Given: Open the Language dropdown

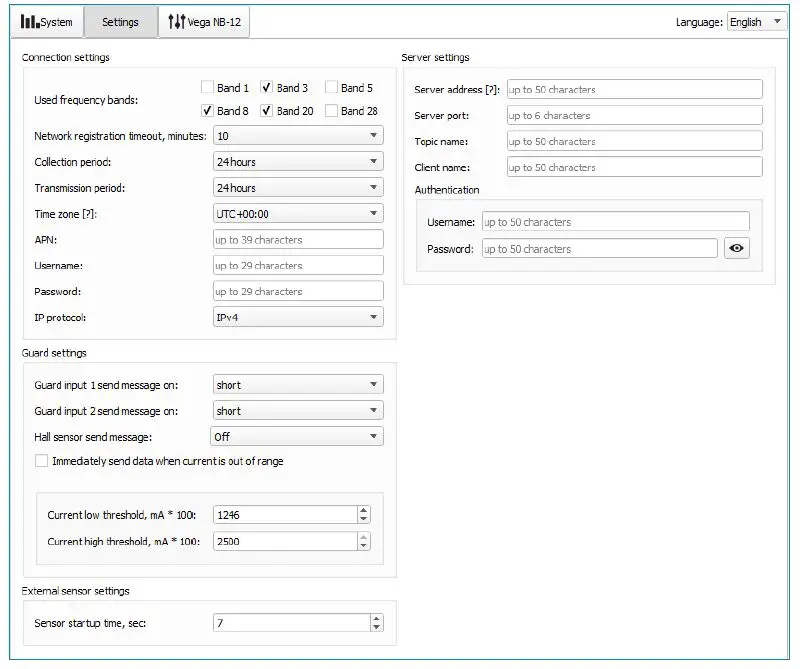Looking at the screenshot, I should [x=757, y=22].
